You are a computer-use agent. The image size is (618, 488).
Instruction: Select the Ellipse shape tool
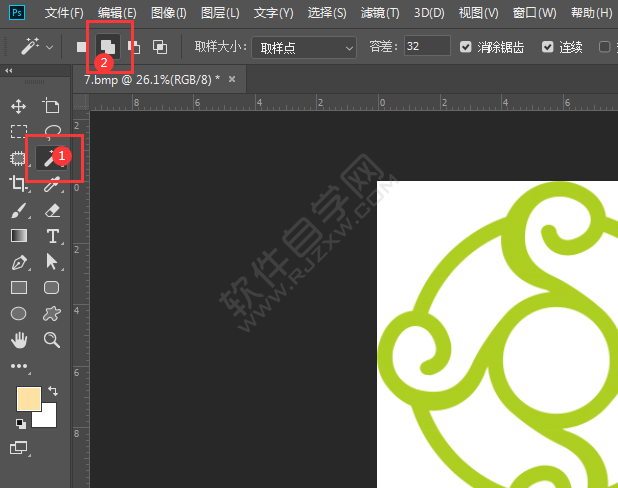[19, 314]
